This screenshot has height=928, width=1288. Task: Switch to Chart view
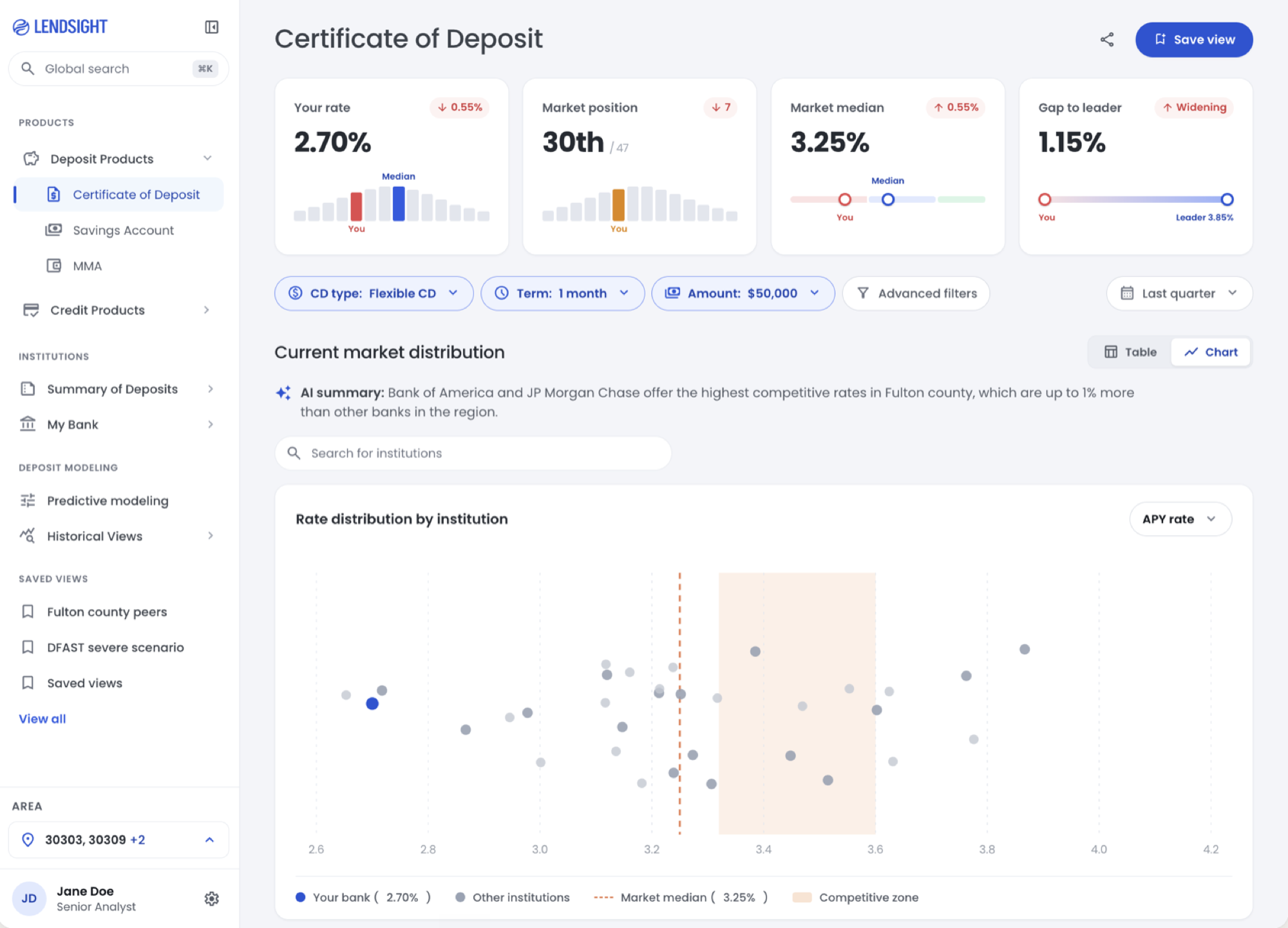(1211, 352)
